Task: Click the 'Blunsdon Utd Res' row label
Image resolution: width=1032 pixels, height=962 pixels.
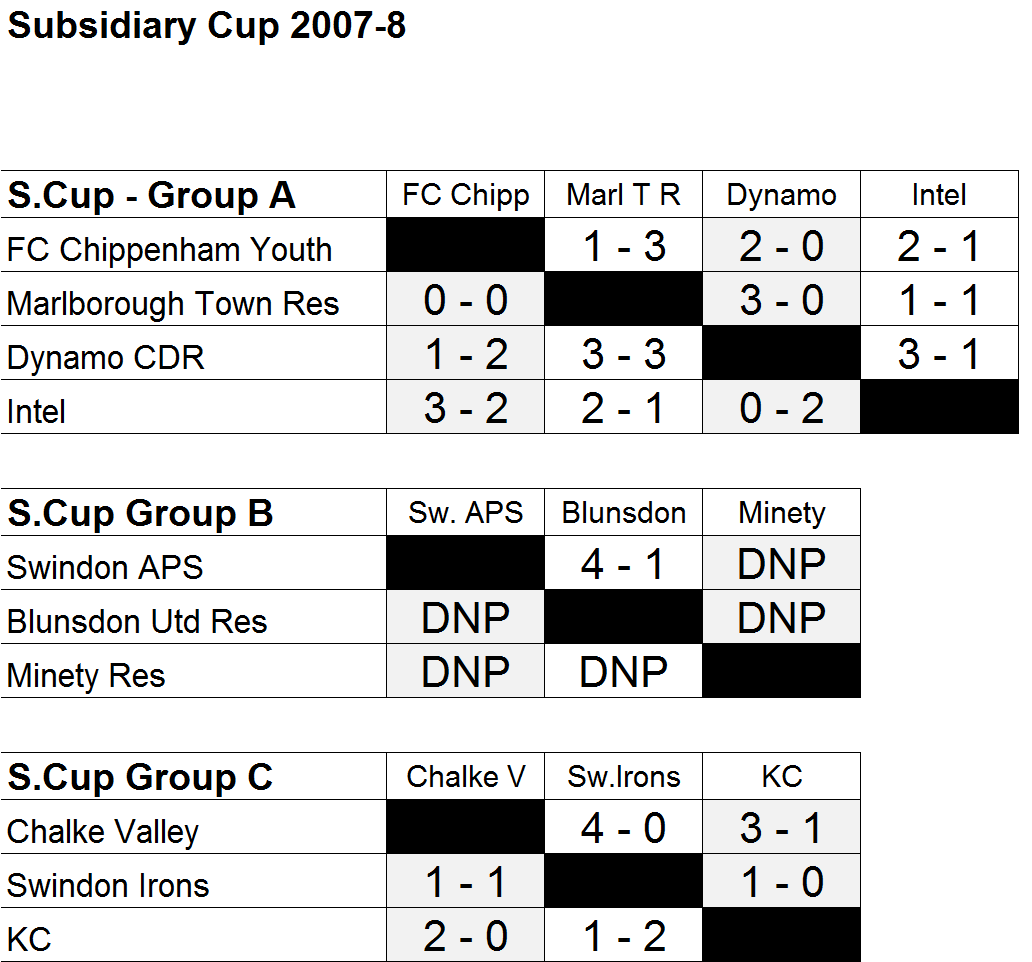Action: point(137,622)
